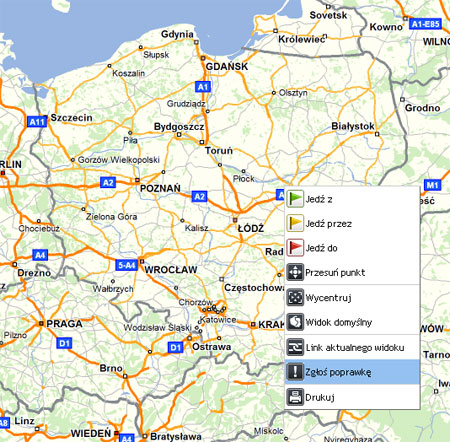Click the Link aktualnego widoku chain icon
The image size is (450, 442).
(x=295, y=347)
